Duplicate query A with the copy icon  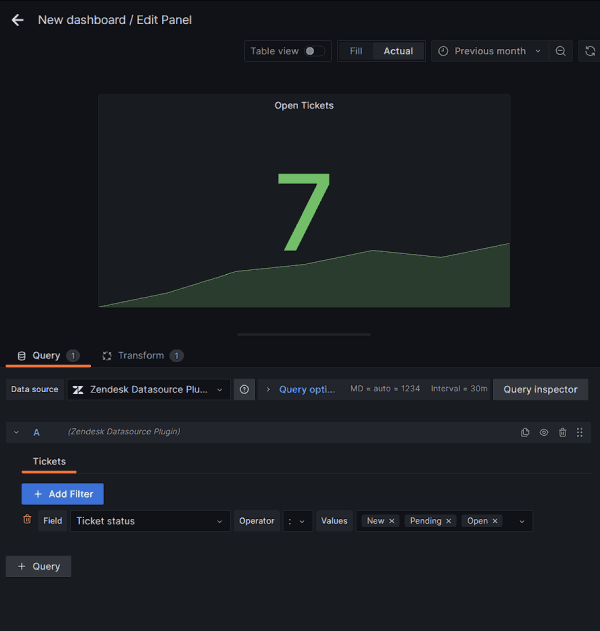(x=525, y=432)
